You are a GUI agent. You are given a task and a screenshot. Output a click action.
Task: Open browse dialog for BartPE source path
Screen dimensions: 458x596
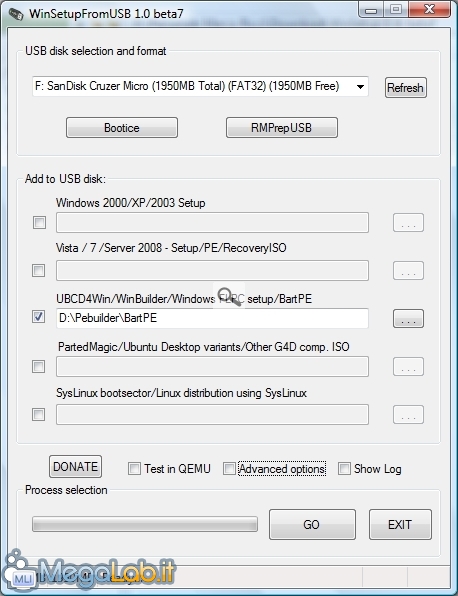click(408, 318)
